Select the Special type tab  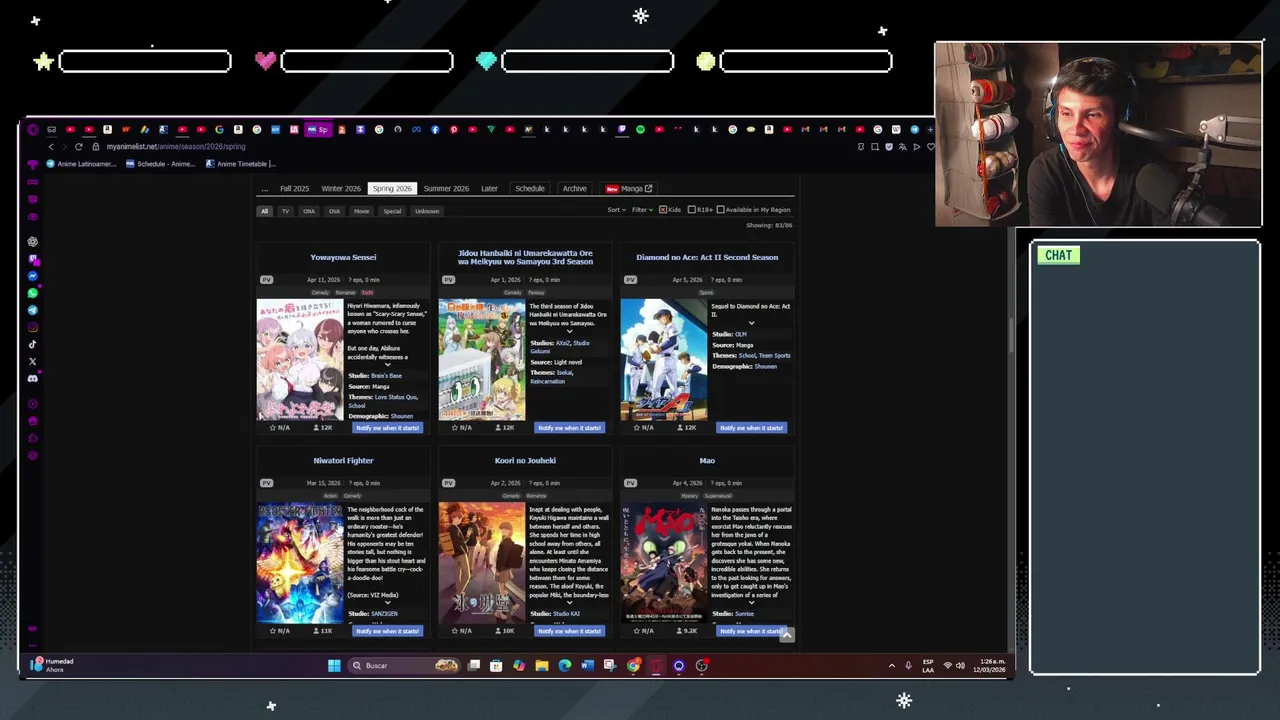[392, 211]
